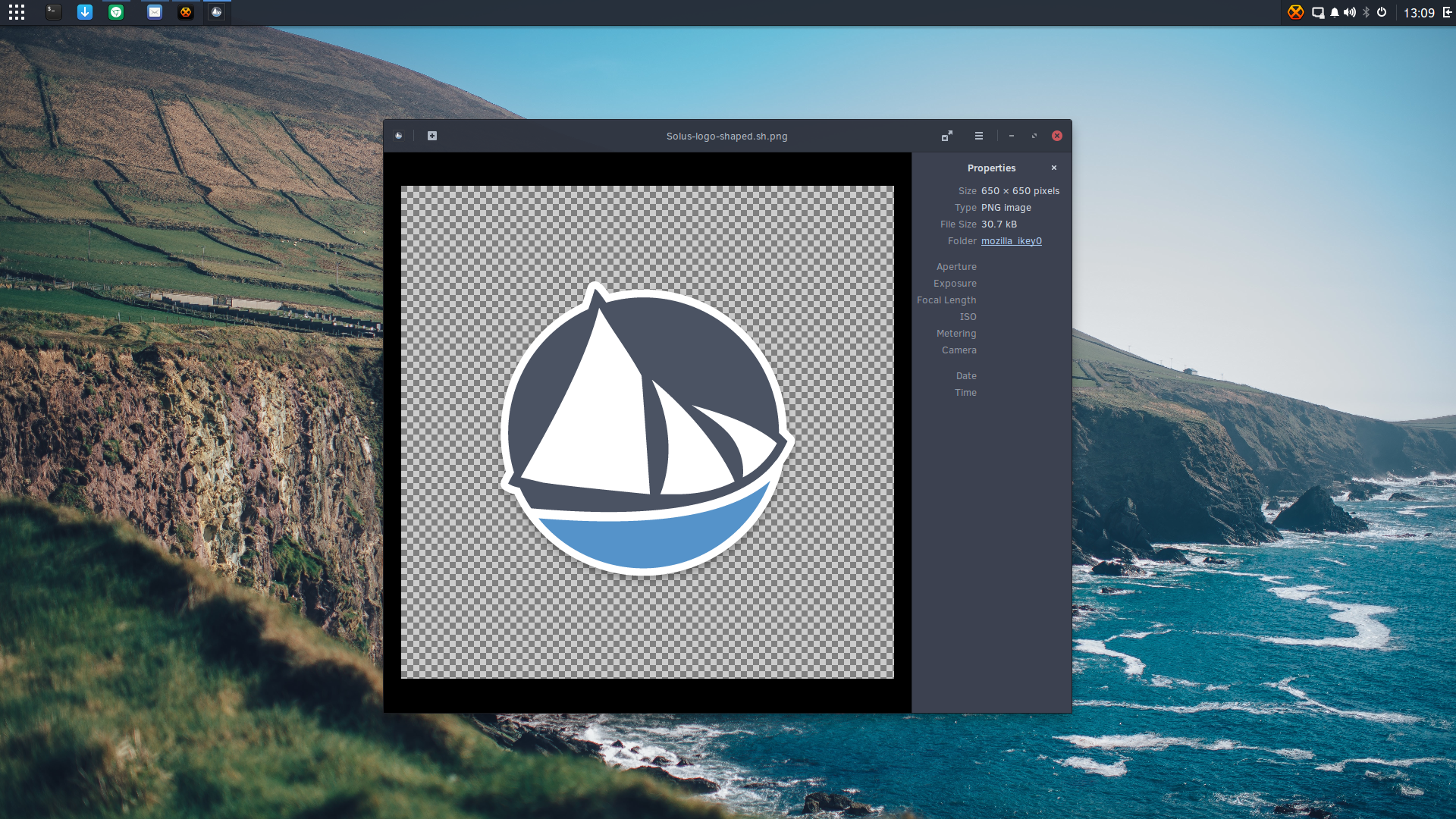The width and height of the screenshot is (1456, 819).
Task: Click the 'PNG image' type value
Action: click(x=1006, y=208)
